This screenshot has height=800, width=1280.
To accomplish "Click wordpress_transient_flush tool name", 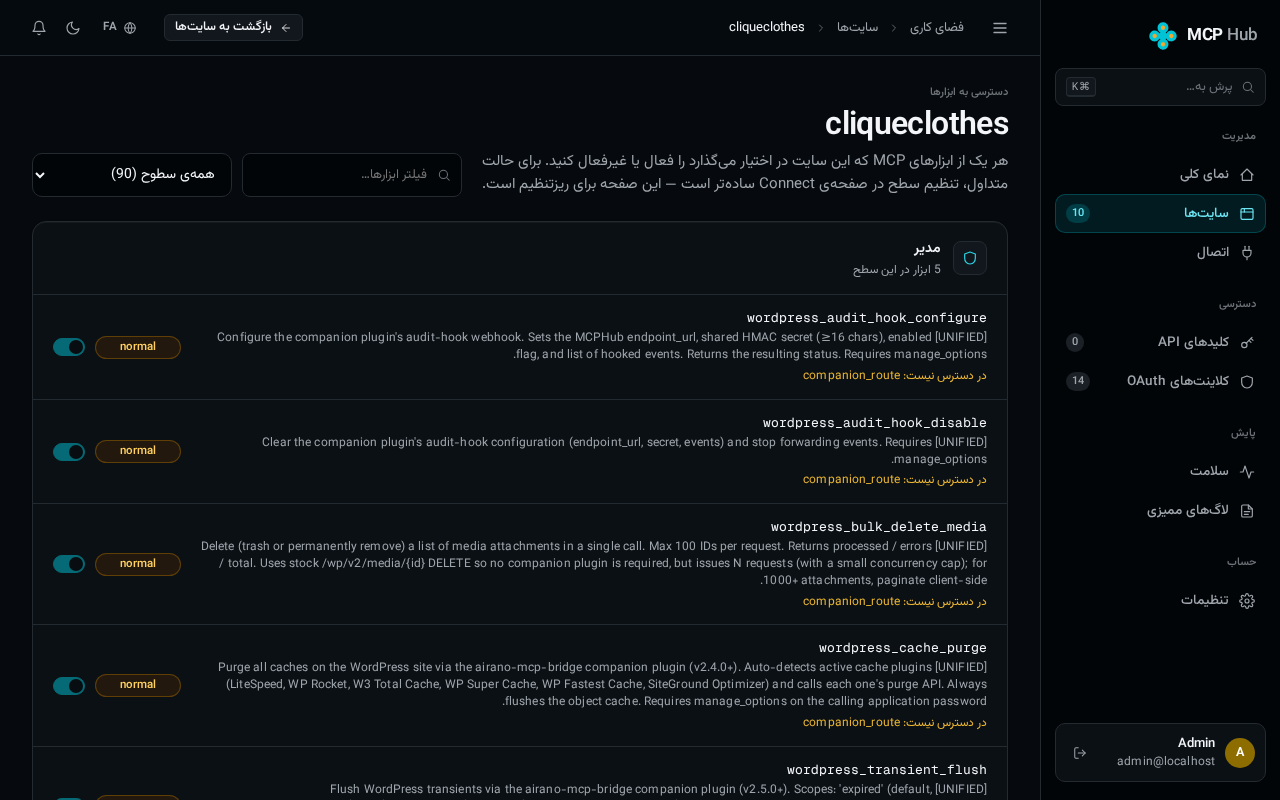I will click(887, 770).
